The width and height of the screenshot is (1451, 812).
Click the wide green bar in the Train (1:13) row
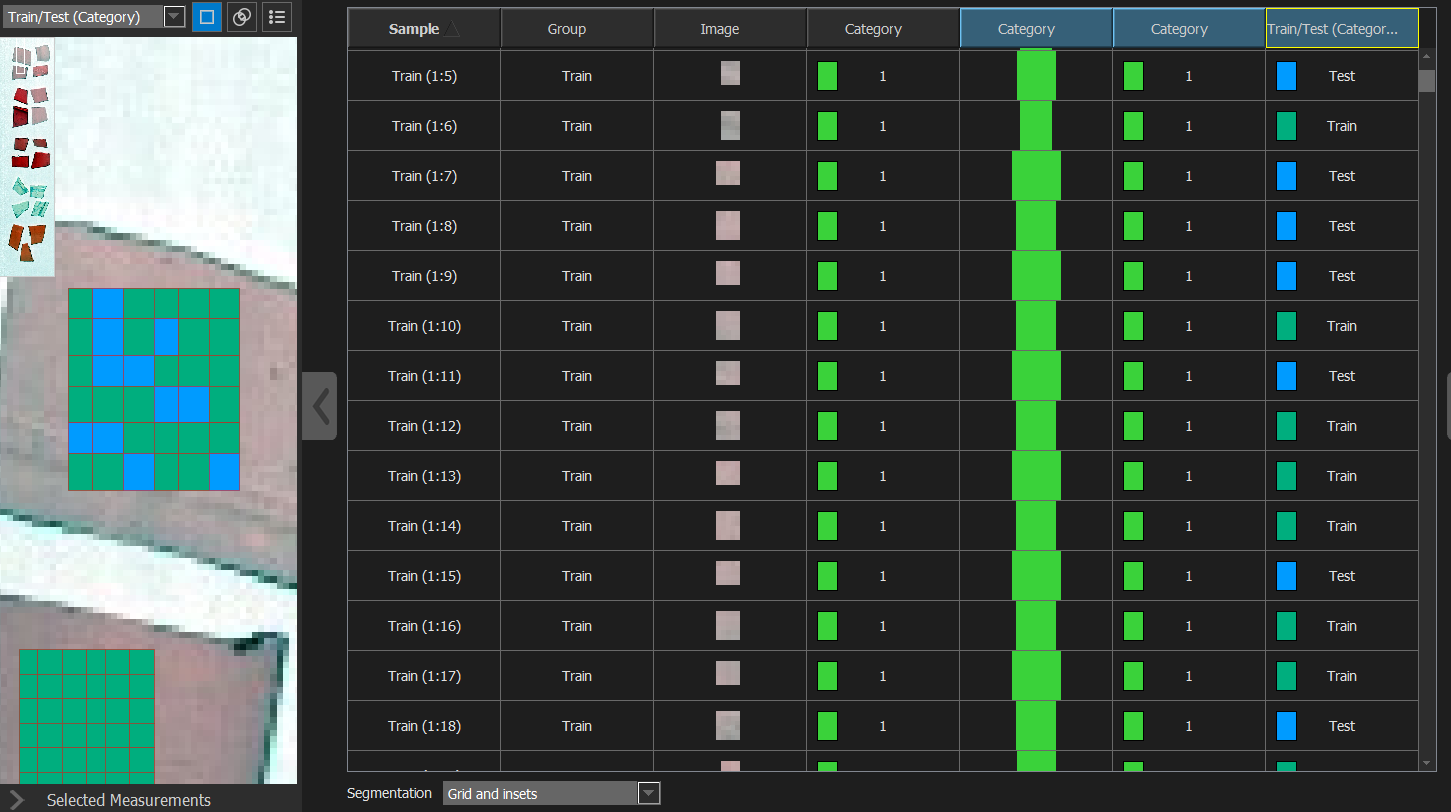(x=1036, y=476)
